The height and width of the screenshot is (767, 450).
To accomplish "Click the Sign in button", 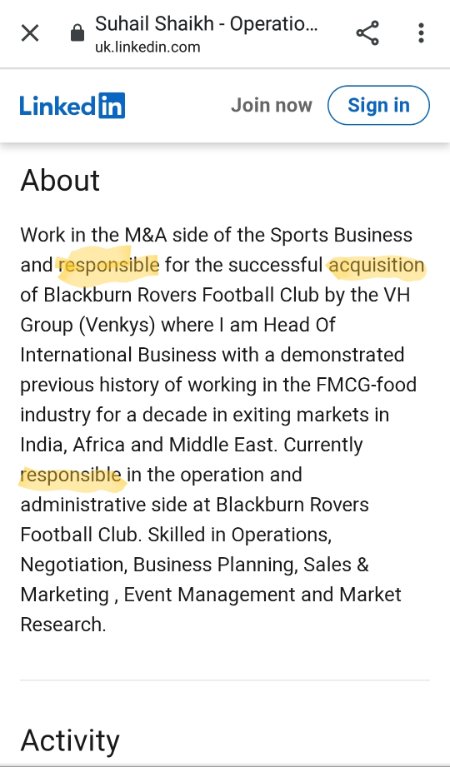I will (x=379, y=105).
